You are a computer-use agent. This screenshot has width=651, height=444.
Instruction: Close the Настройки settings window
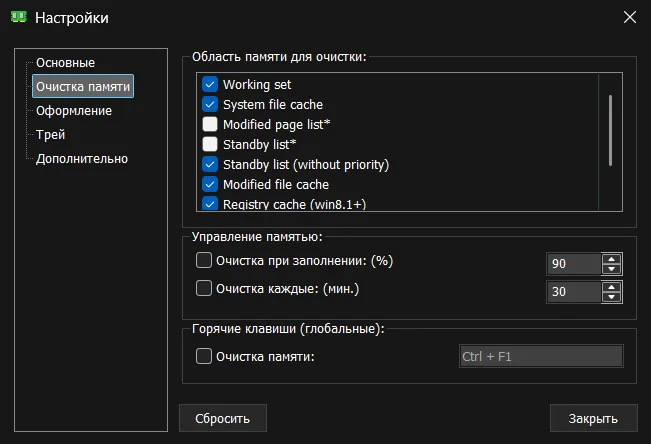(x=629, y=17)
